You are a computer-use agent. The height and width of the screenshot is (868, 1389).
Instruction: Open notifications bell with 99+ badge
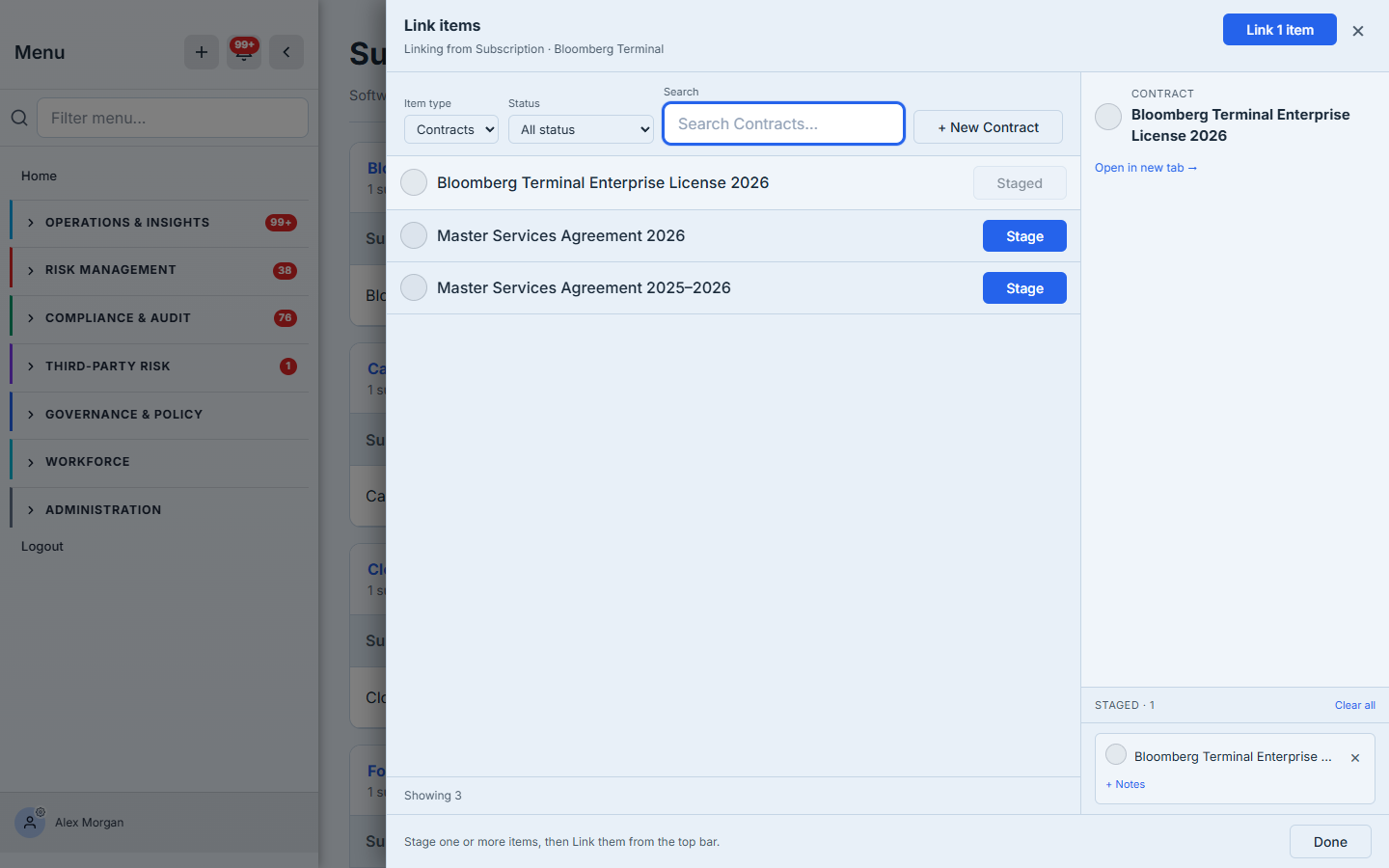[x=244, y=52]
